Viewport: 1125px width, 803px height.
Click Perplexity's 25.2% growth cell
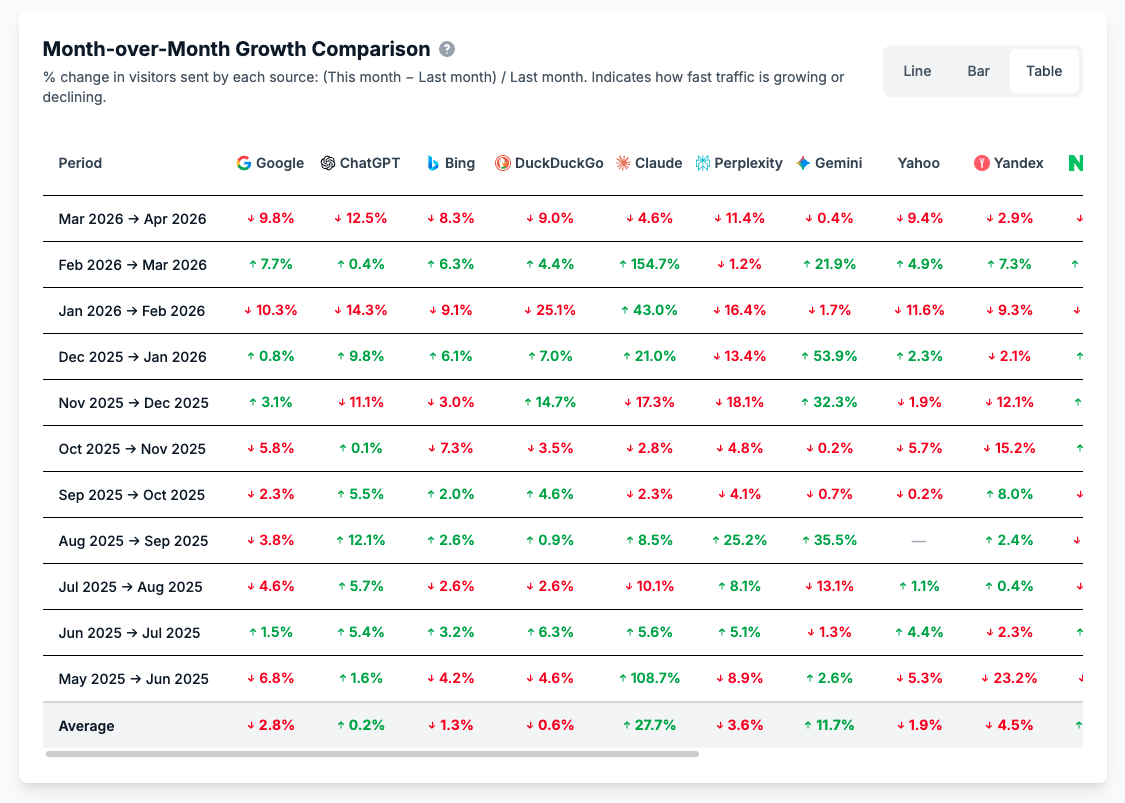(739, 540)
